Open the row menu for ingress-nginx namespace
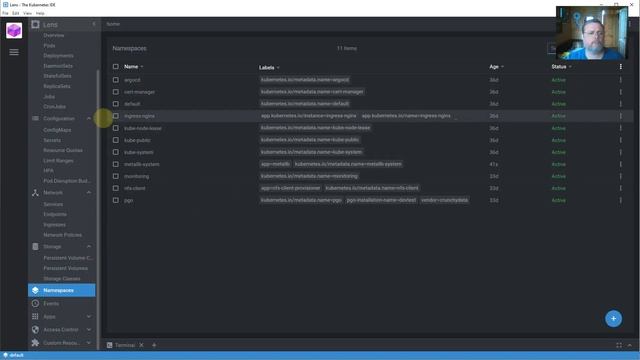640x360 pixels. pos(621,116)
